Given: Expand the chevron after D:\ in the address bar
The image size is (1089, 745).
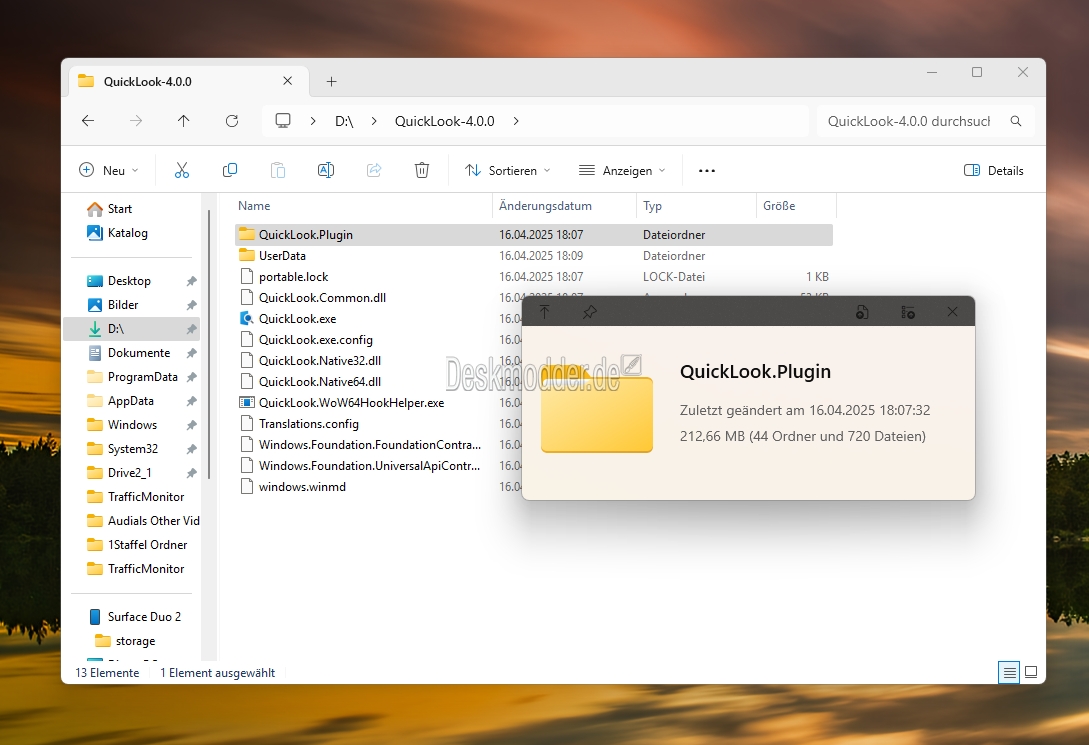Looking at the screenshot, I should click(x=374, y=121).
